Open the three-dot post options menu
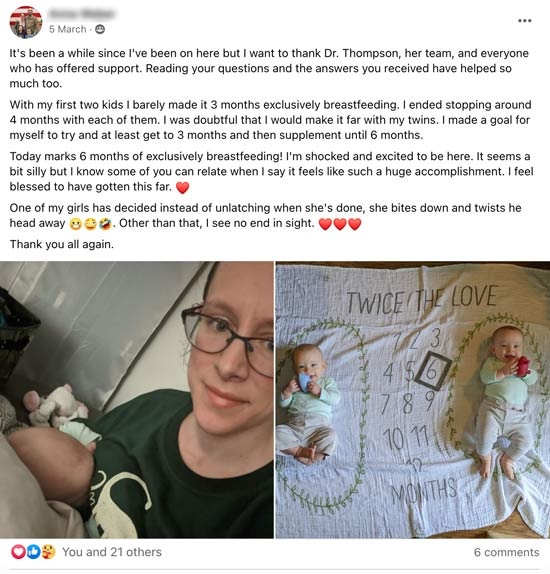This screenshot has width=550, height=574. click(x=524, y=20)
